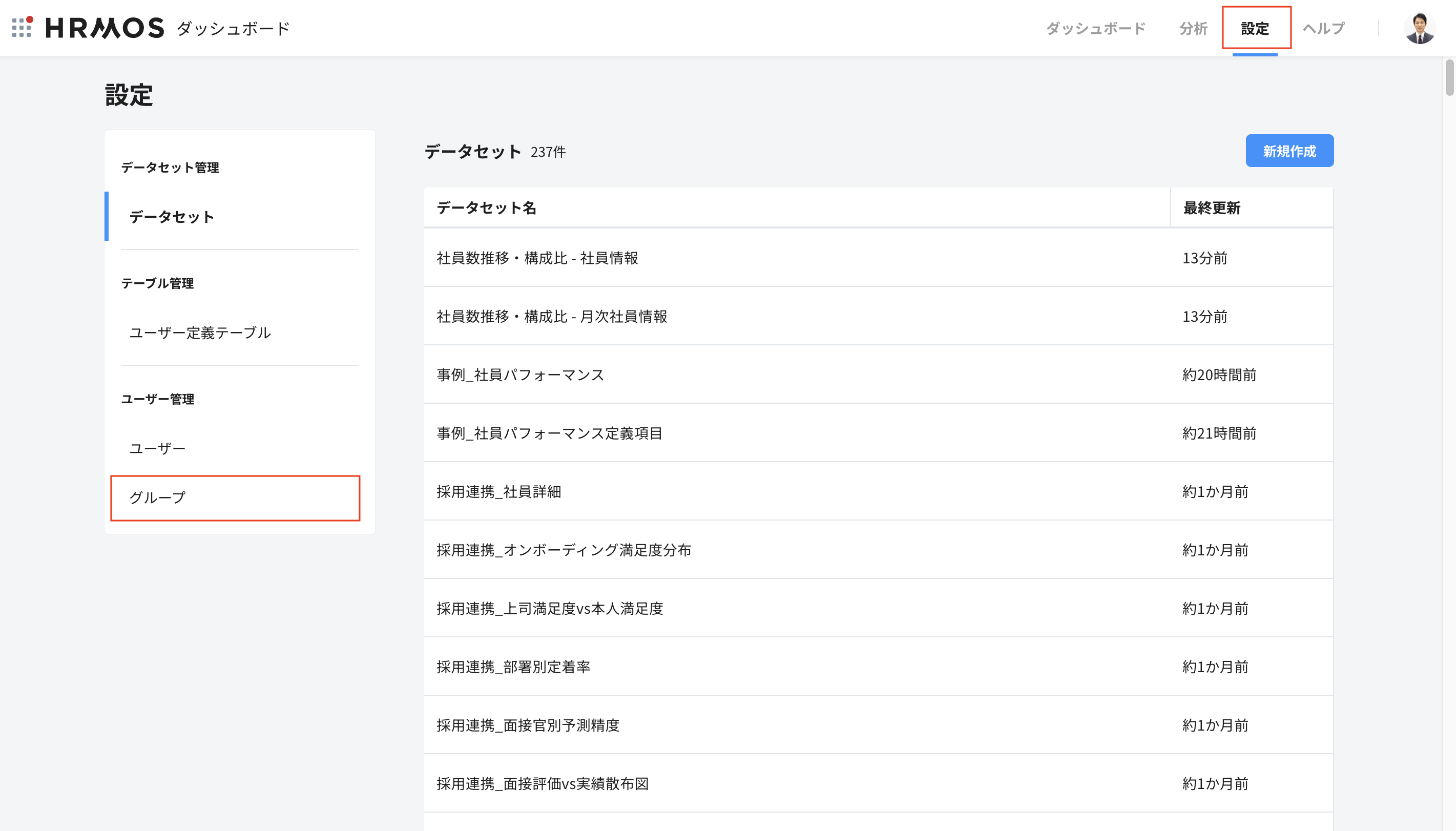This screenshot has width=1456, height=831.
Task: Click the 最終更新 column header
Action: click(x=1211, y=208)
